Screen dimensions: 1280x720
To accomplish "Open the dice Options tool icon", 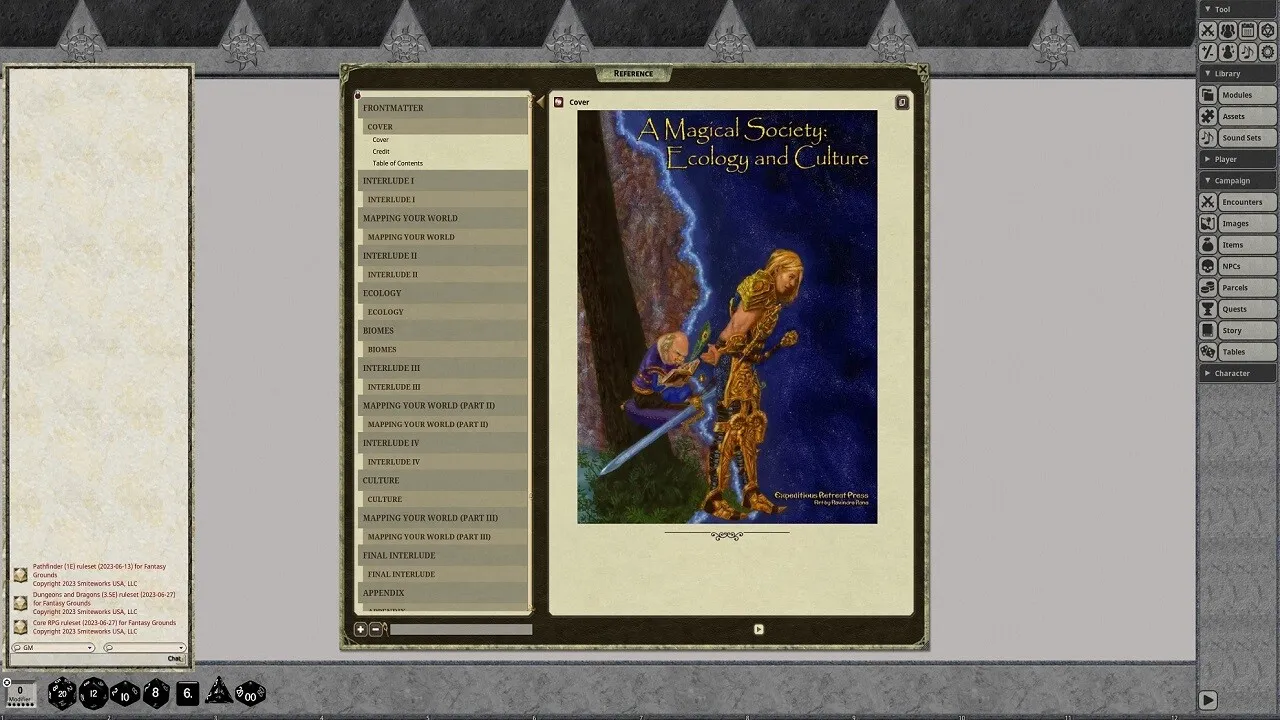I will 1267,31.
